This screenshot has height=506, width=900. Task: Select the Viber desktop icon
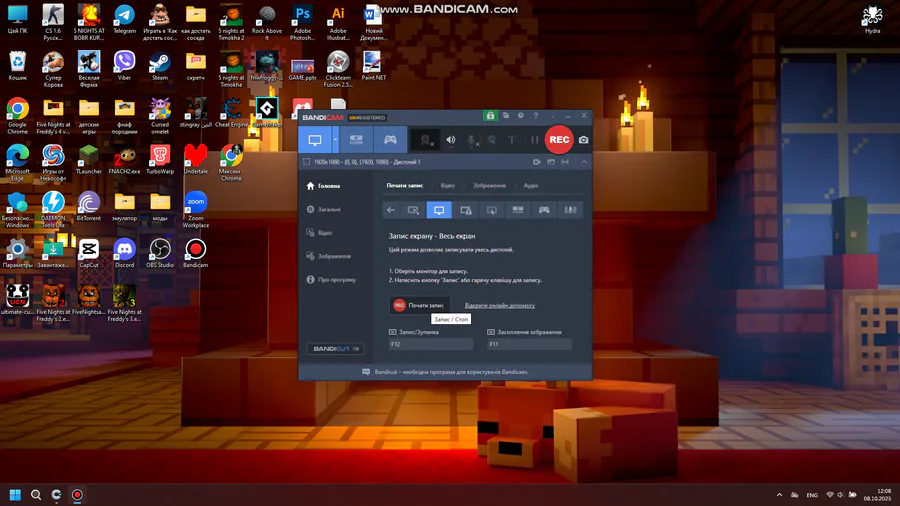point(125,67)
